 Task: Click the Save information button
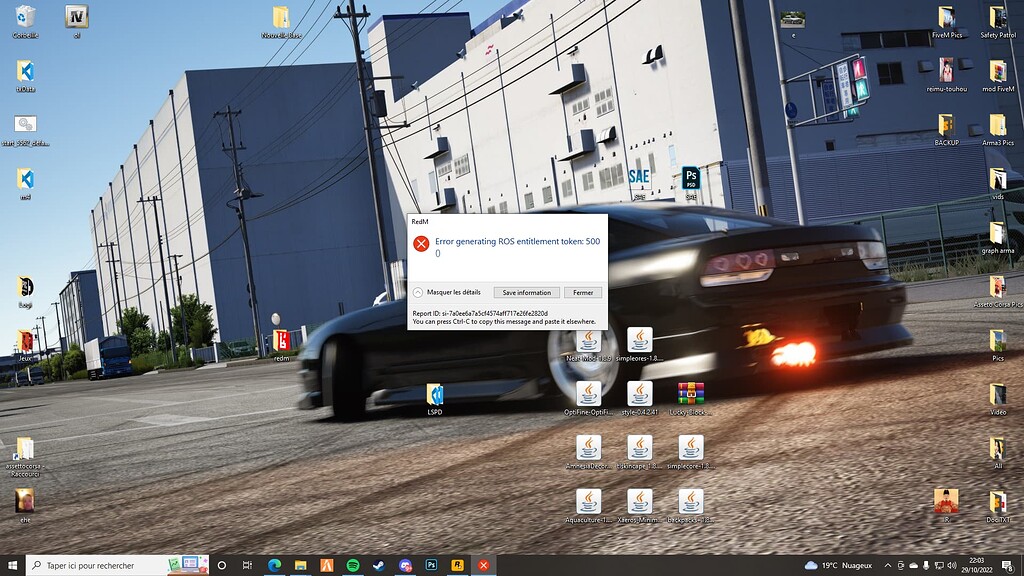pyautogui.click(x=526, y=293)
